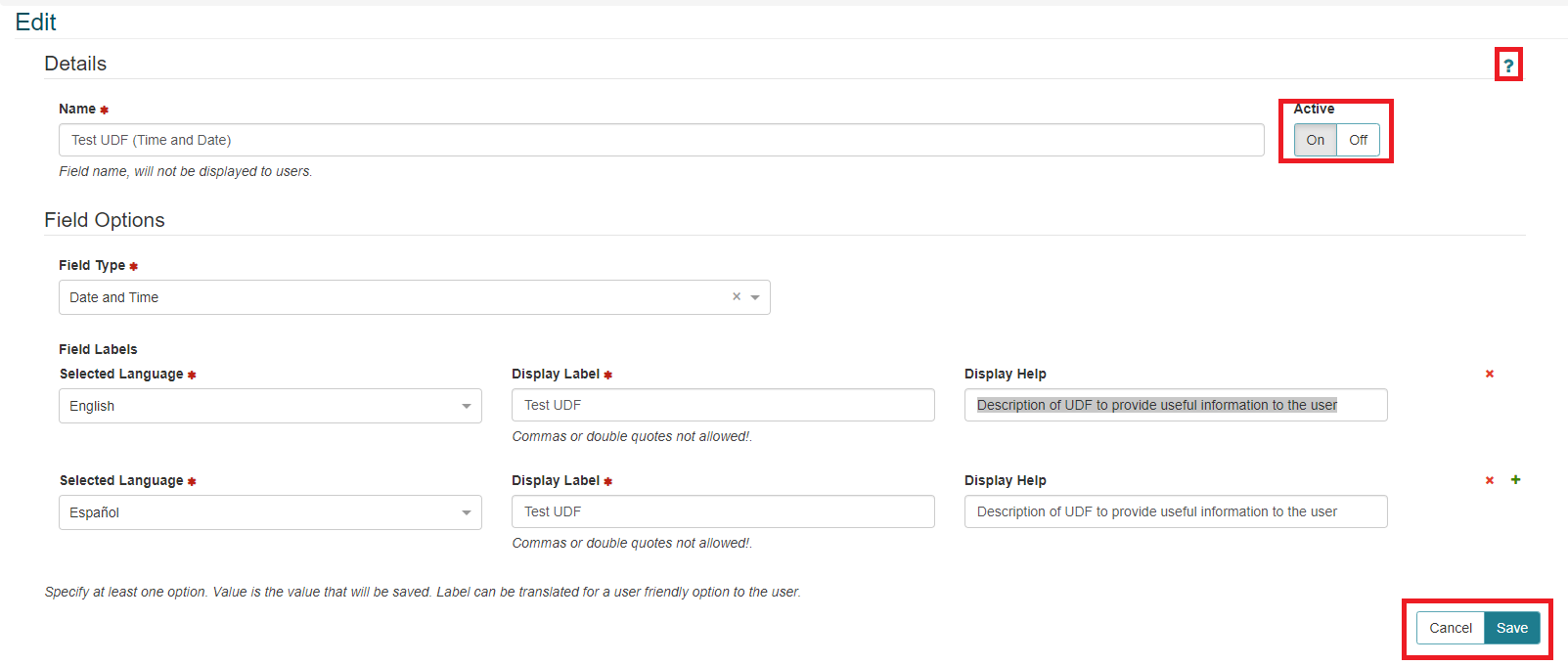
Task: Save the field changes
Action: tap(1511, 628)
